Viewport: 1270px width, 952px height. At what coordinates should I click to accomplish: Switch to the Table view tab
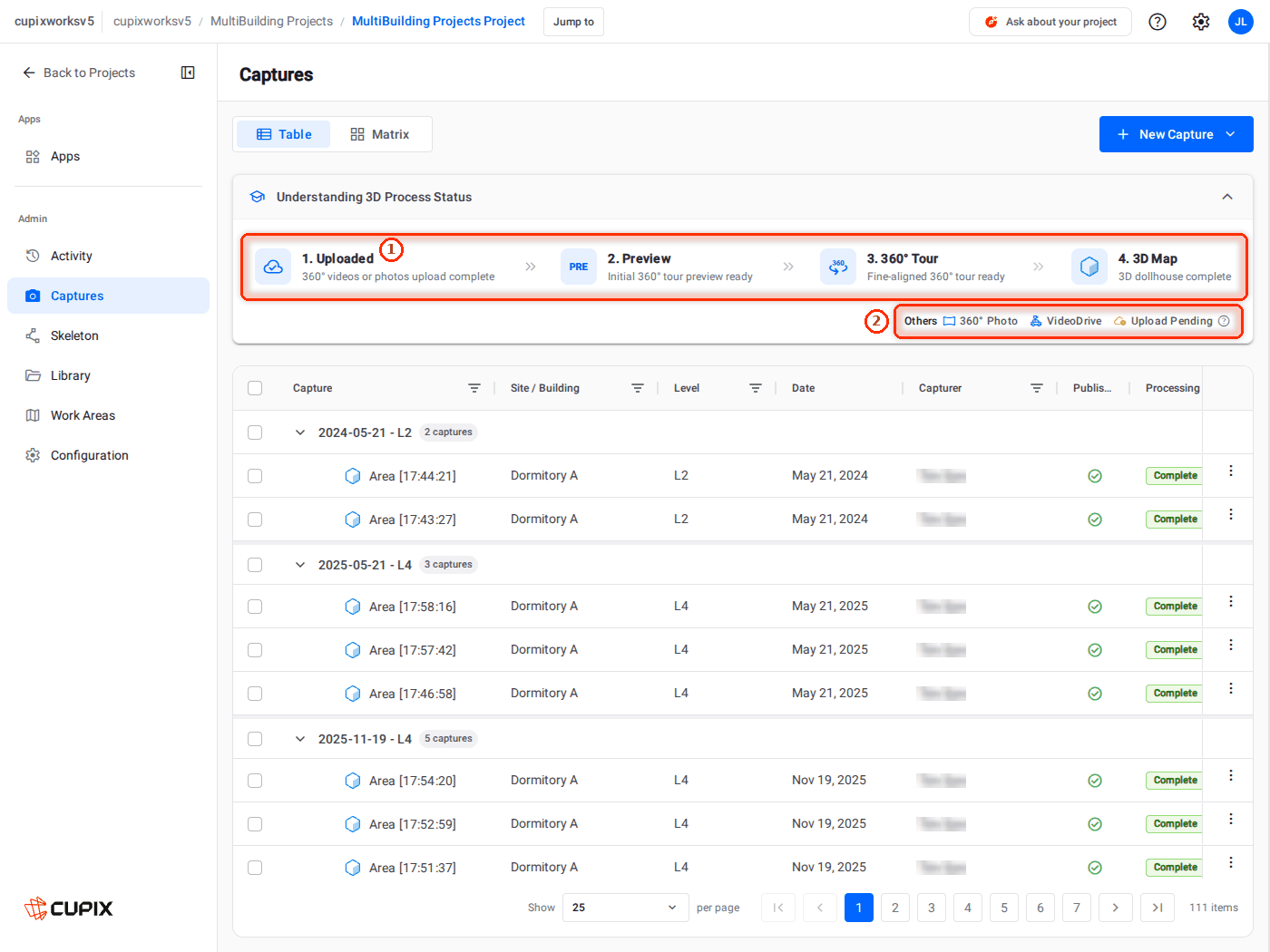click(x=284, y=134)
